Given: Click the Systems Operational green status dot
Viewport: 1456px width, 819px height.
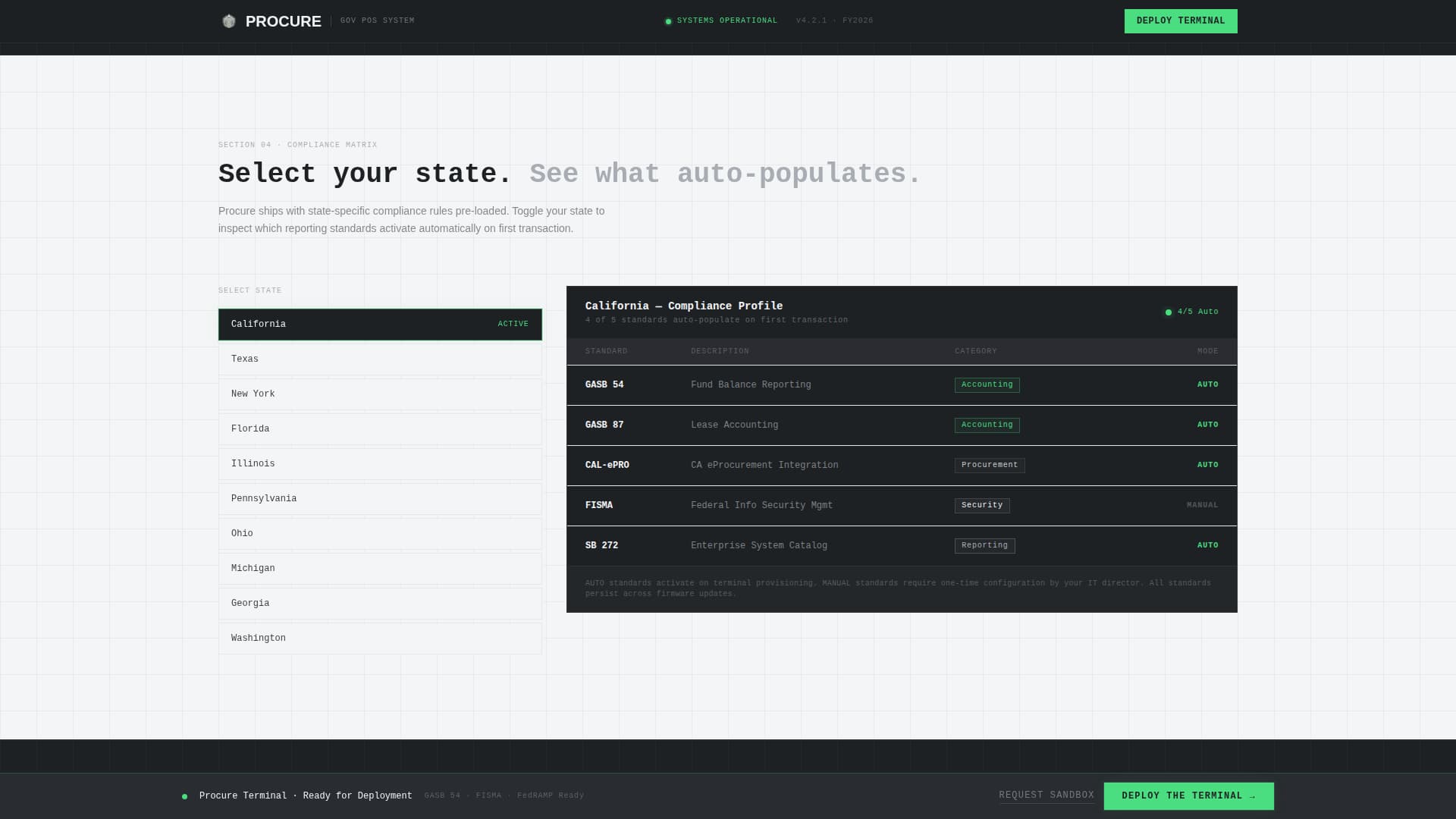Looking at the screenshot, I should click(668, 21).
